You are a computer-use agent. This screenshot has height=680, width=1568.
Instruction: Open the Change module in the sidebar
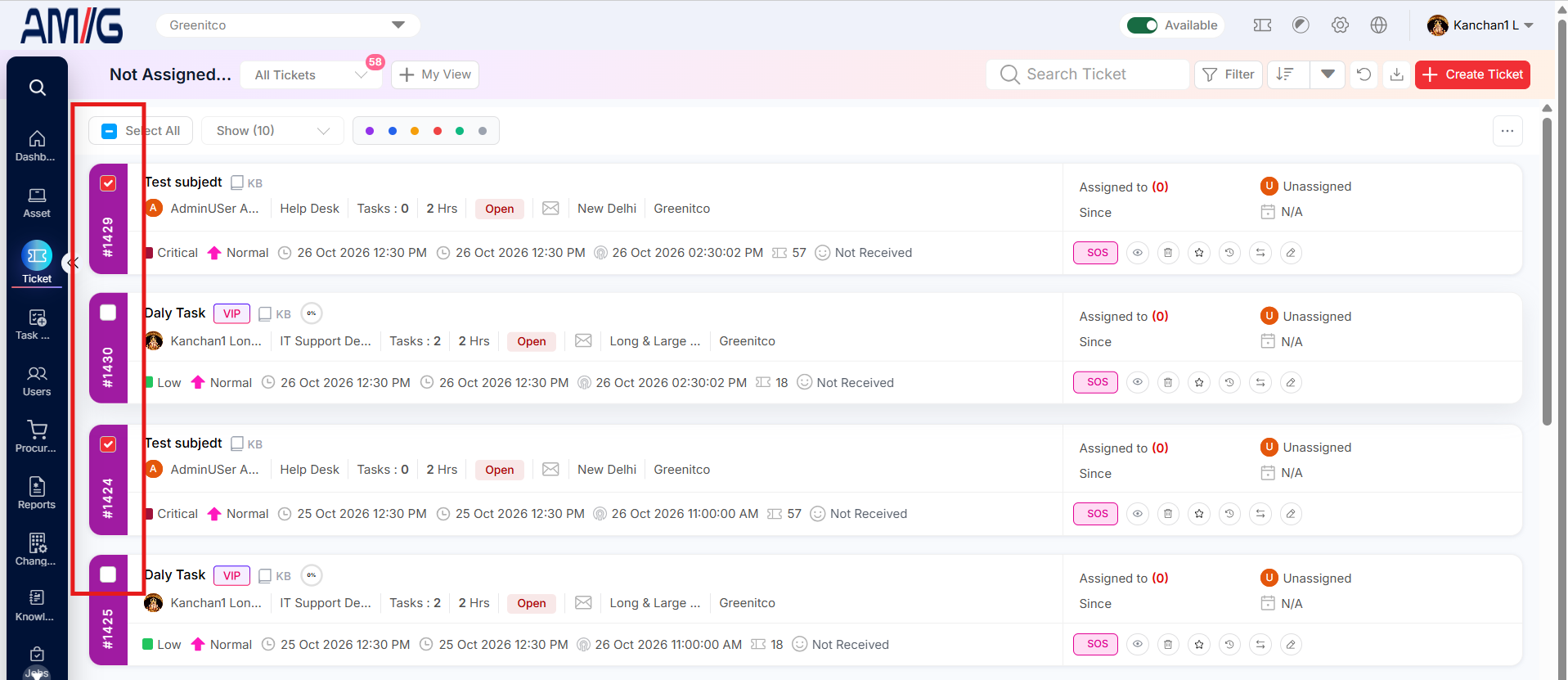[x=37, y=550]
